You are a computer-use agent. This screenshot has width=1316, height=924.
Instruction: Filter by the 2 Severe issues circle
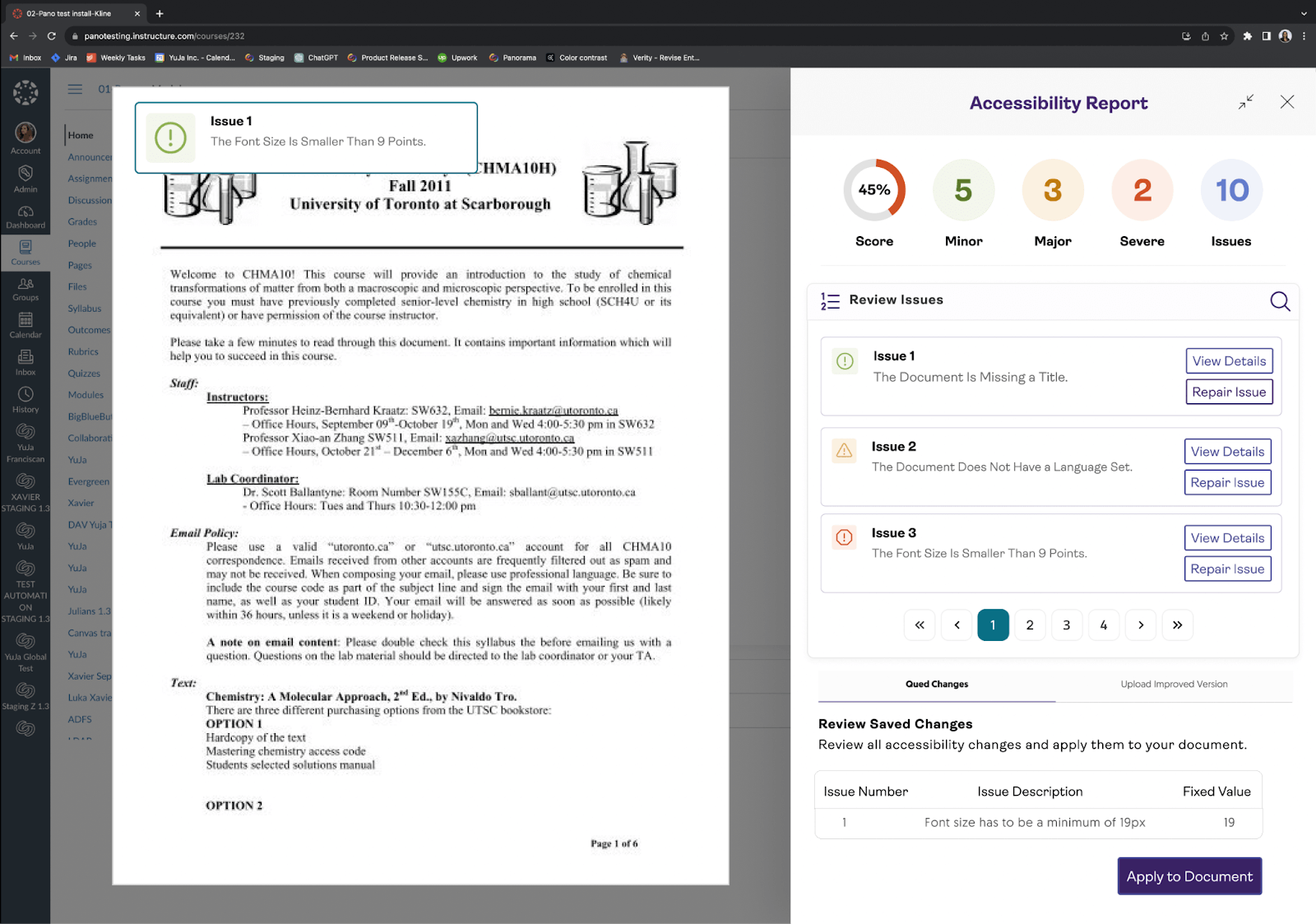coord(1142,190)
